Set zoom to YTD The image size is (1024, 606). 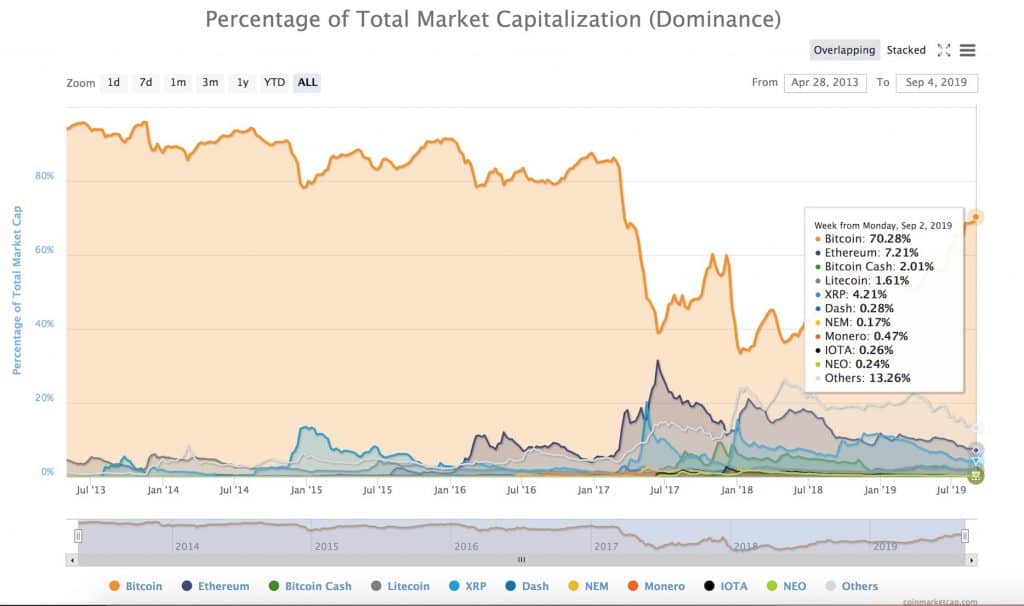point(274,82)
